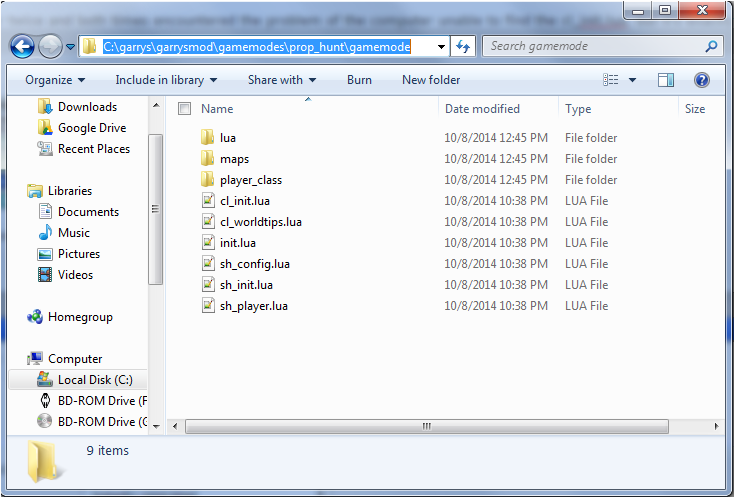
Task: Expand the view options dropdown arrow
Action: [x=634, y=80]
